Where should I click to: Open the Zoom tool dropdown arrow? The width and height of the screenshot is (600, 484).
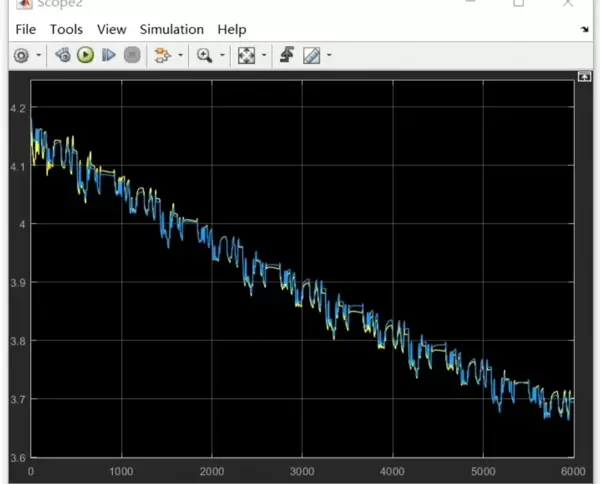(x=222, y=56)
